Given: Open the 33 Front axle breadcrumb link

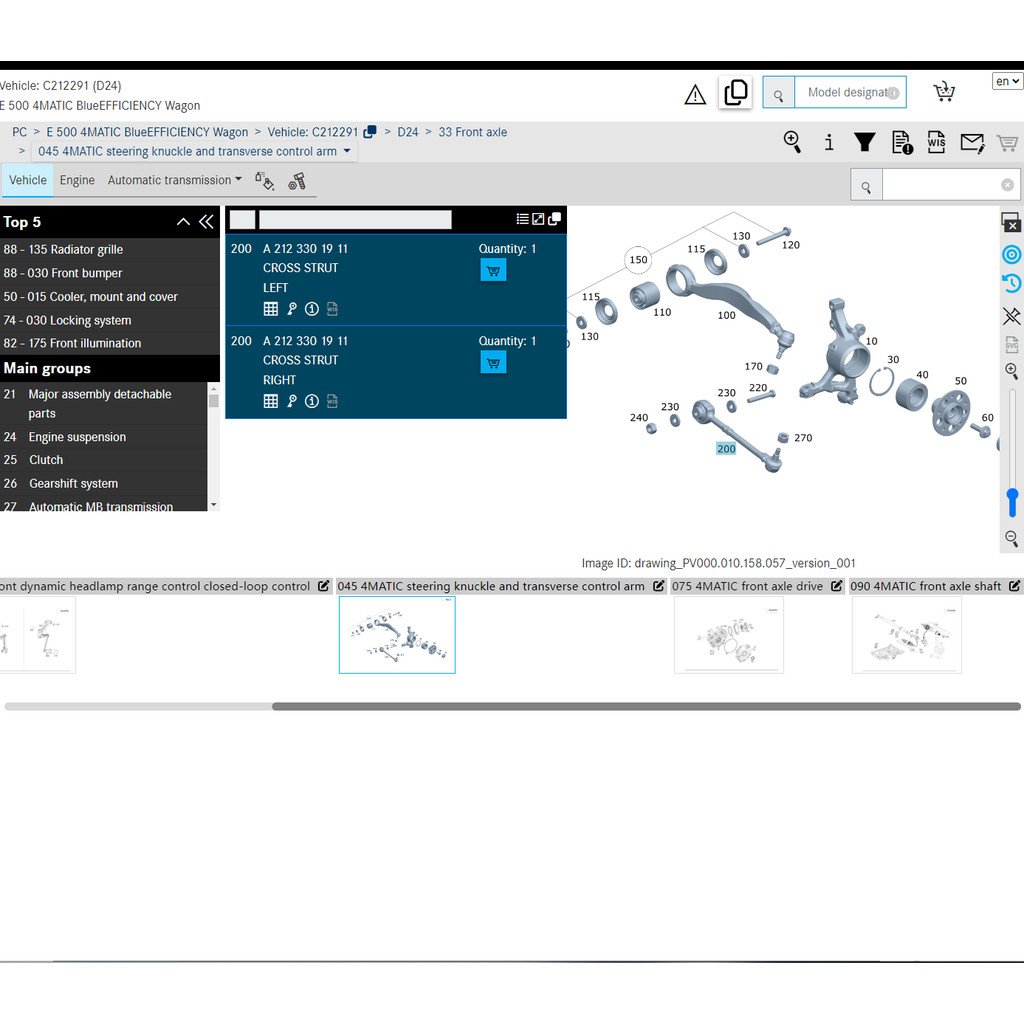Looking at the screenshot, I should click(x=473, y=132).
